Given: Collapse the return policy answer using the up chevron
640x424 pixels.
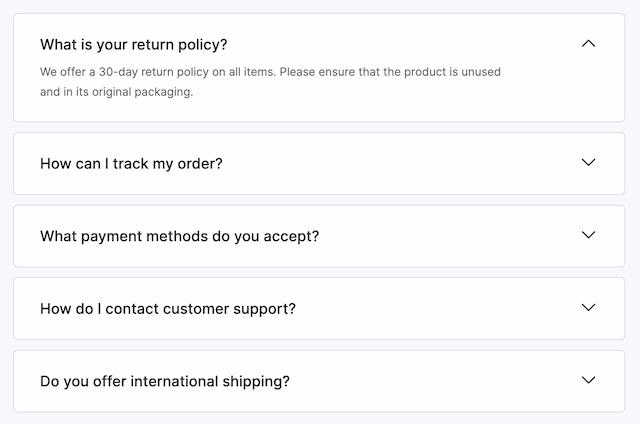Looking at the screenshot, I should [588, 44].
